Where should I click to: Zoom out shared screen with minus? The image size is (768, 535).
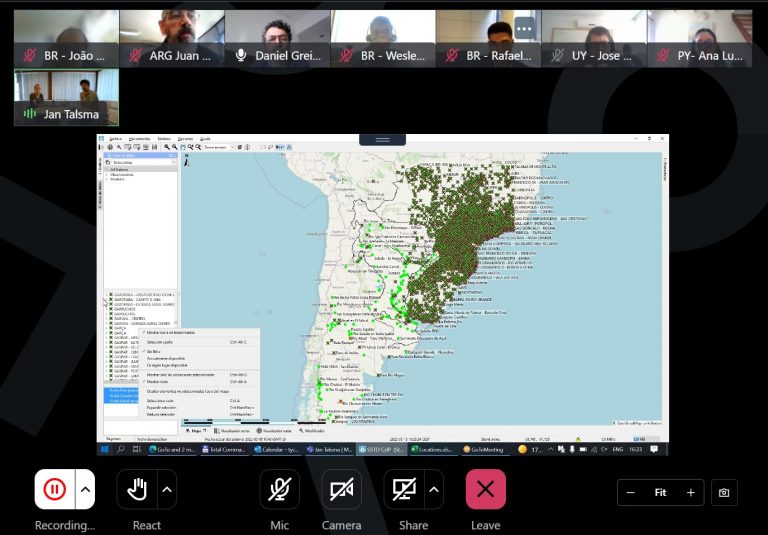[631, 492]
